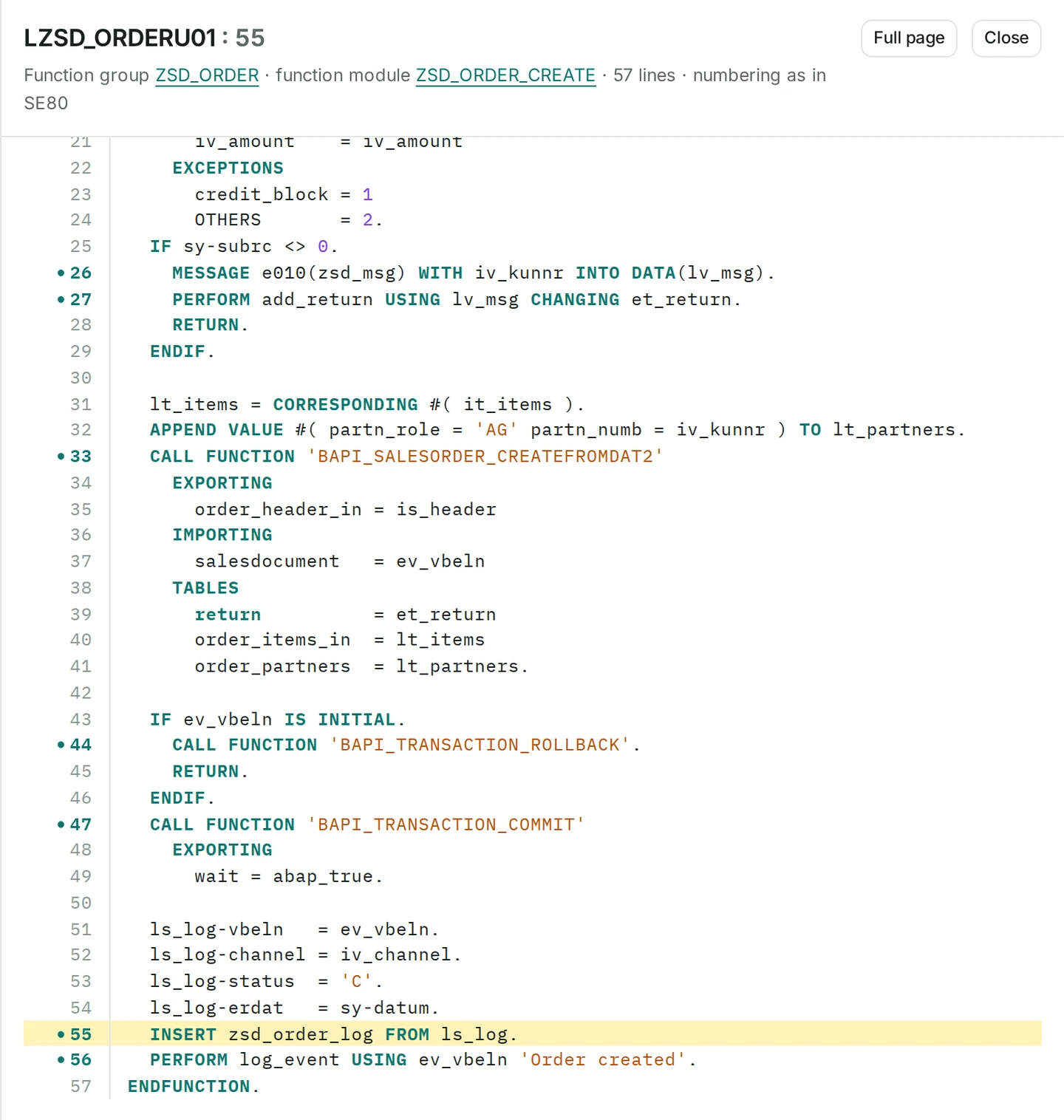Click the IF sy-subrc <> 0 line
Screen dimensions: 1064x1120
click(x=244, y=246)
